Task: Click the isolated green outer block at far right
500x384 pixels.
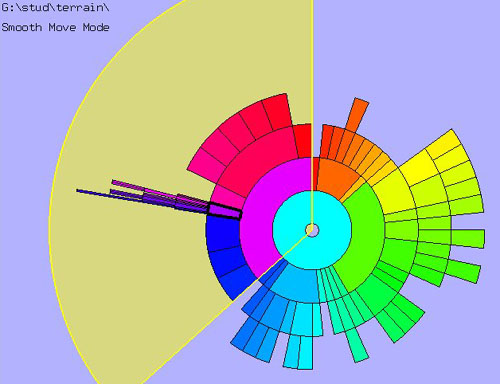Action: click(464, 271)
